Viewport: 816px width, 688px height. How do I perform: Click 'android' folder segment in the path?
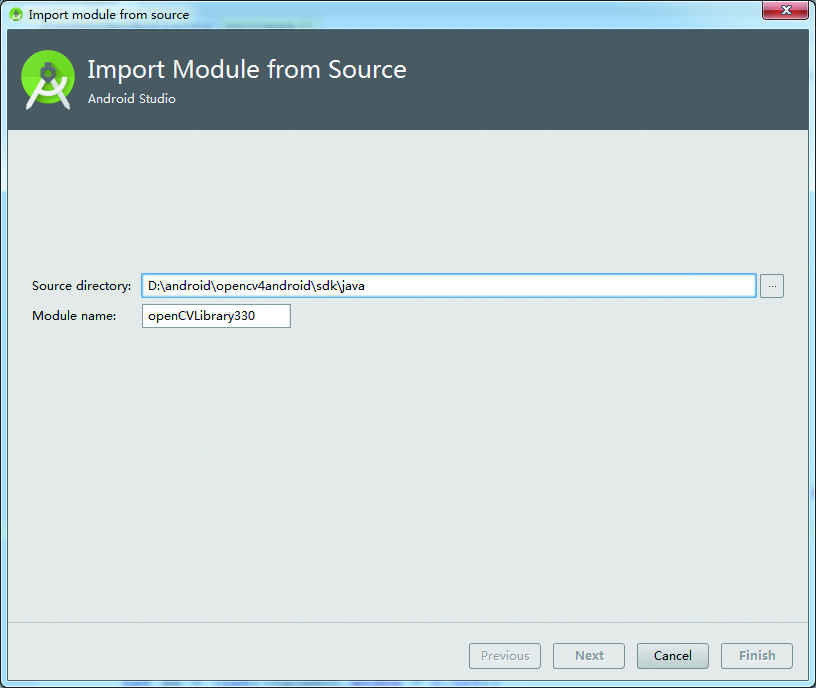point(187,286)
